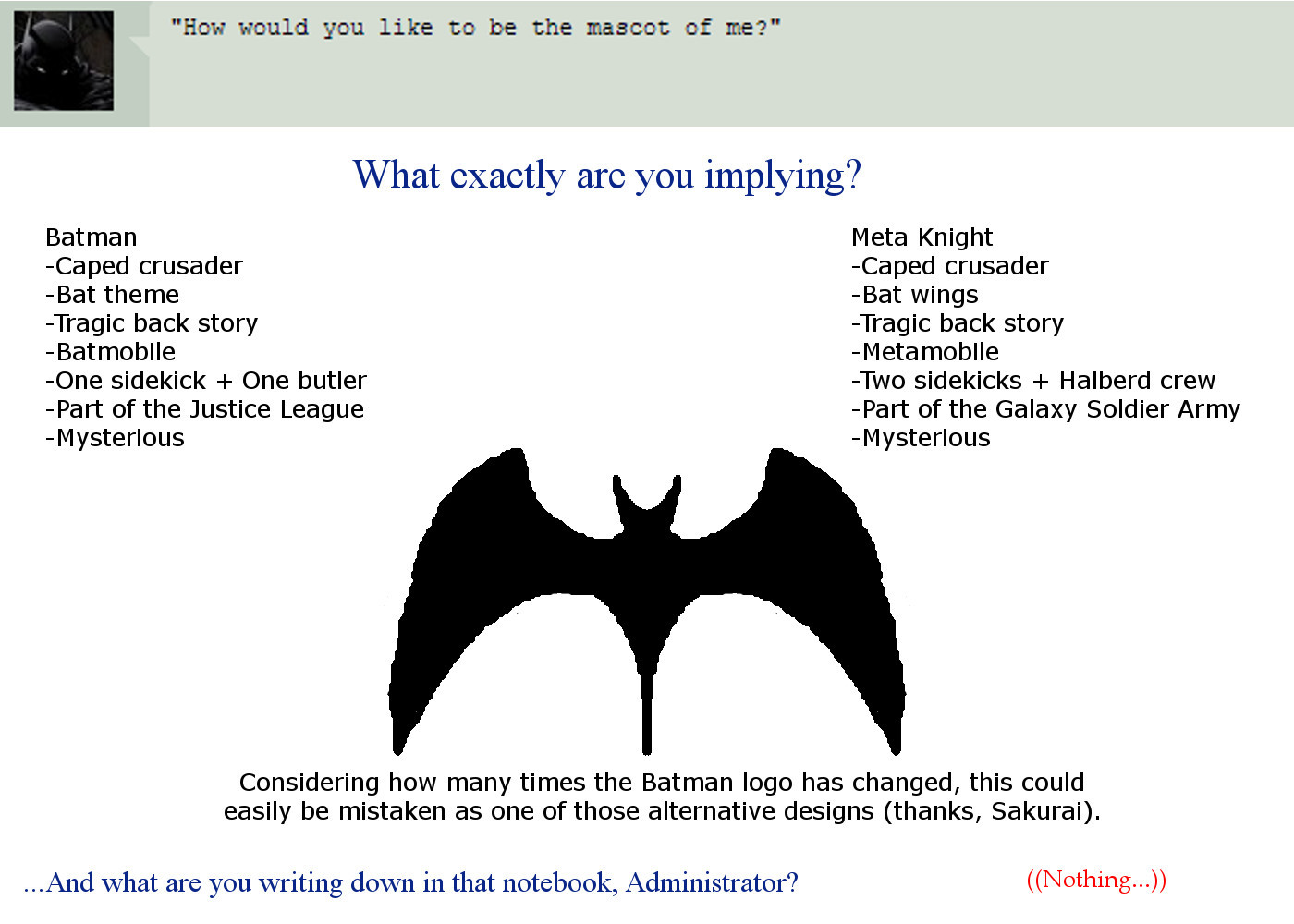Click the "-Bat wings" line

pyautogui.click(x=914, y=295)
